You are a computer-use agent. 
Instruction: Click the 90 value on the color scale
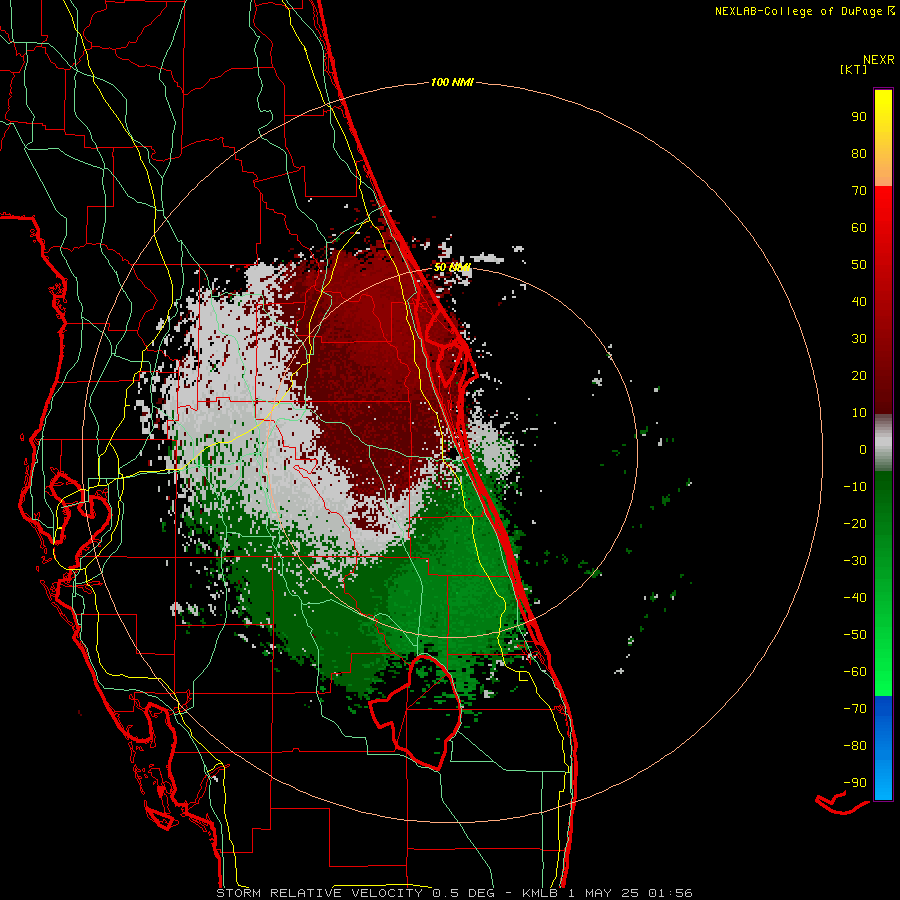click(x=859, y=117)
